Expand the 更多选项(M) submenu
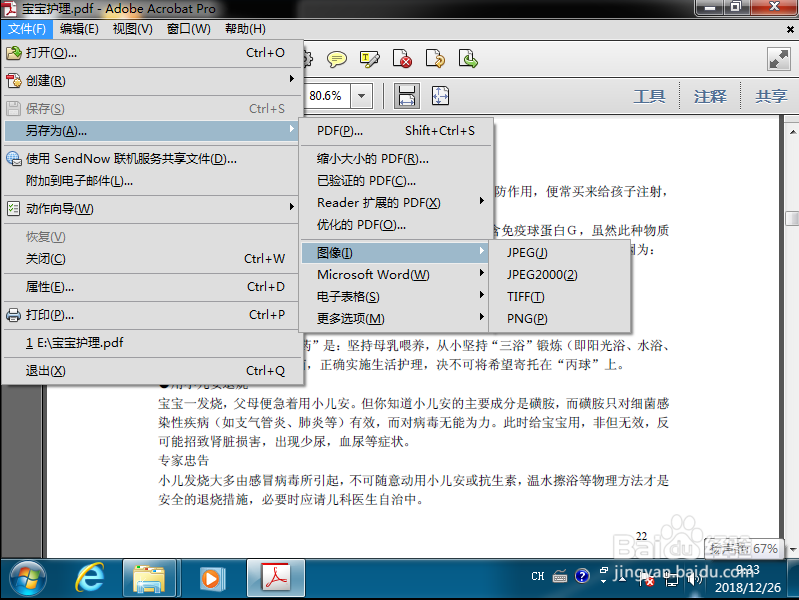The image size is (799, 600). (396, 319)
